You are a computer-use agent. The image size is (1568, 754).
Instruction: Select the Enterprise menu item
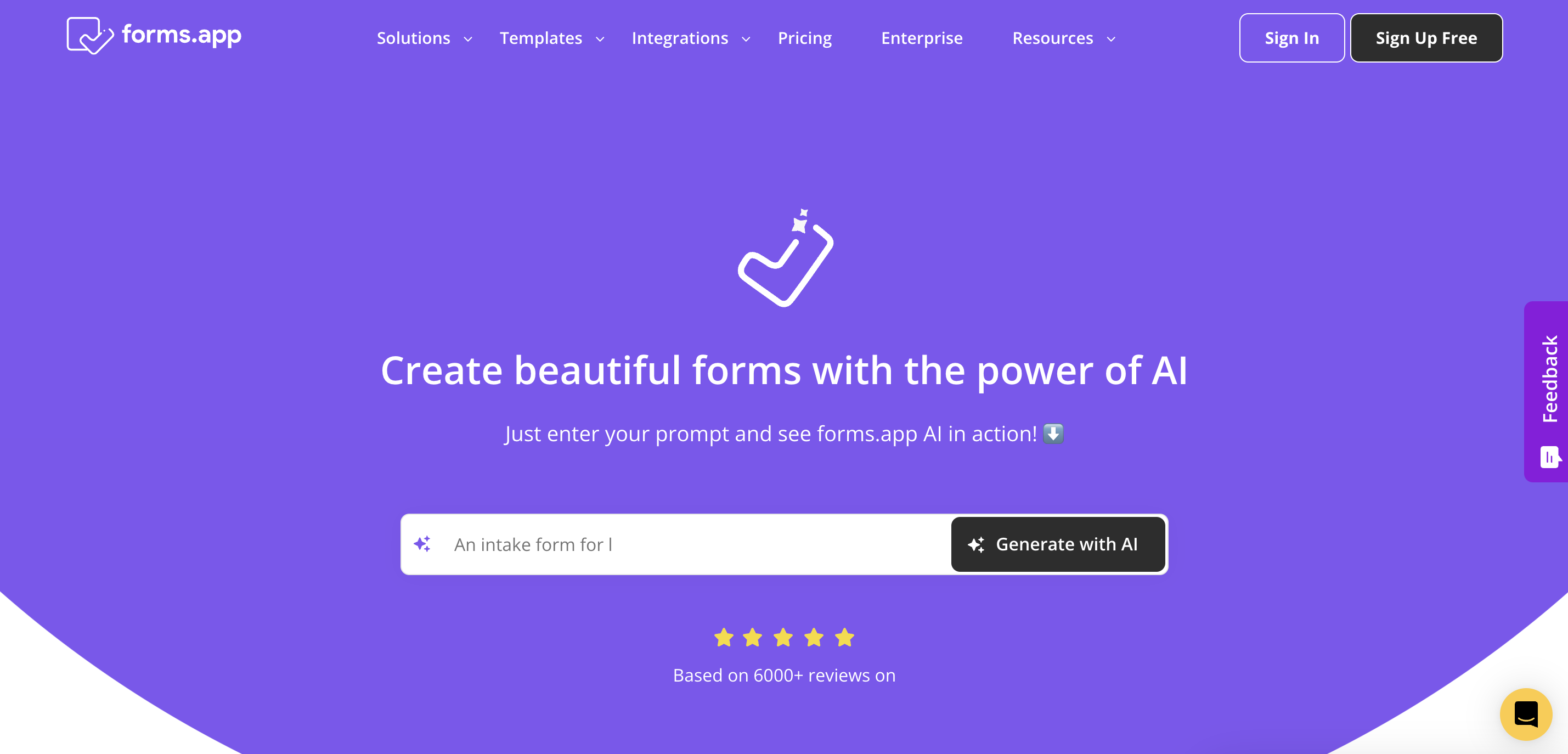(x=921, y=38)
